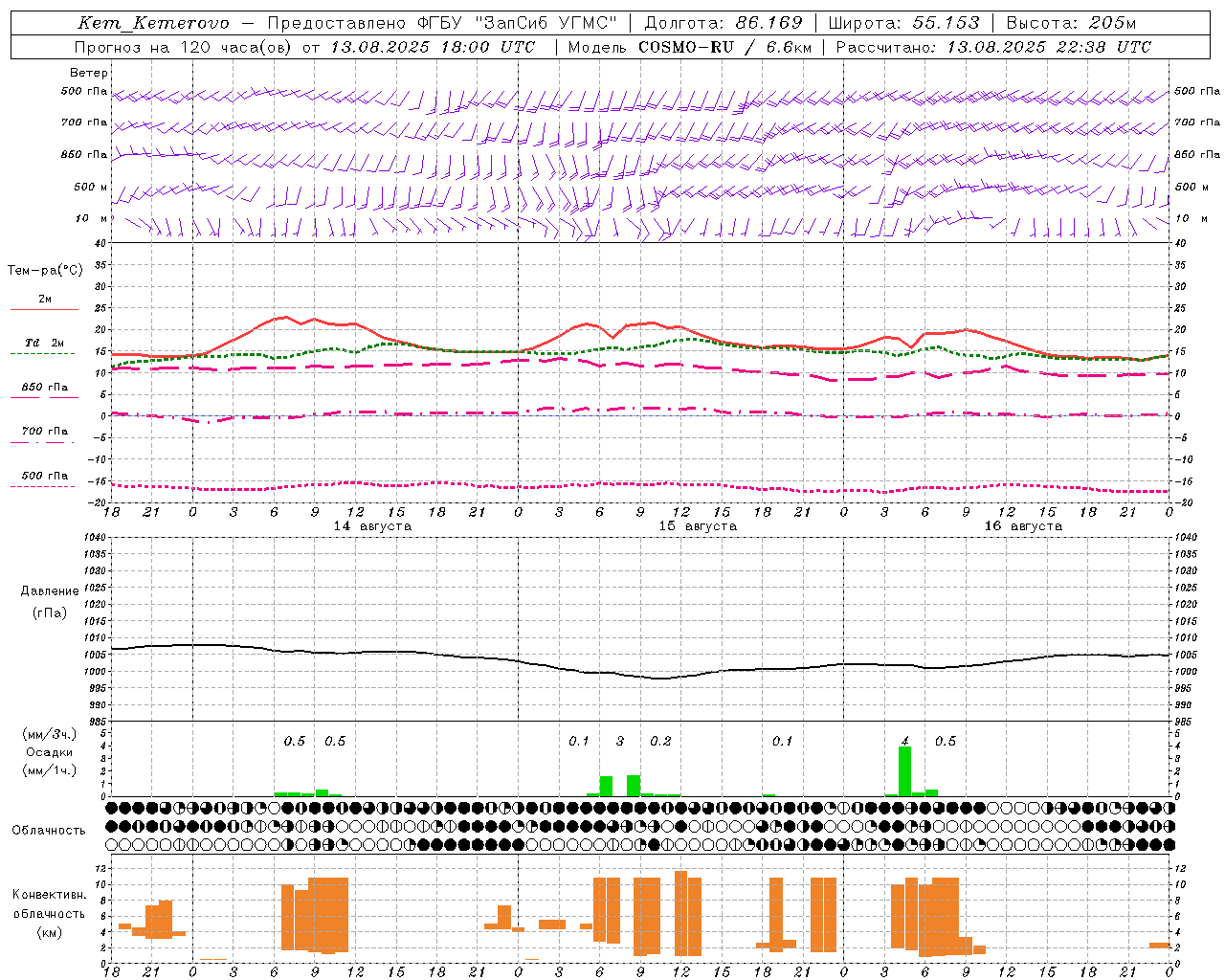
Task: Select the red 2м temperature legend entry
Action: pyautogui.click(x=44, y=300)
